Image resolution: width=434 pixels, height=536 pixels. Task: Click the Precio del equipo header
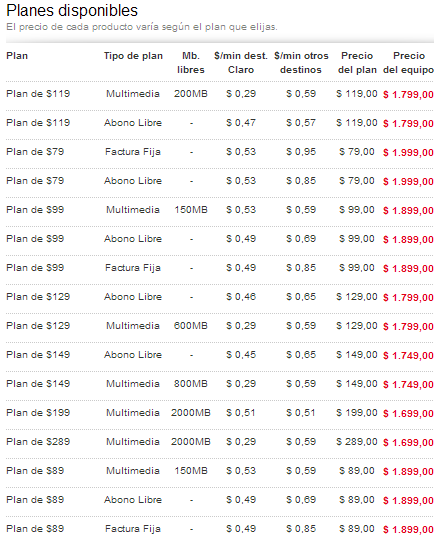(408, 63)
